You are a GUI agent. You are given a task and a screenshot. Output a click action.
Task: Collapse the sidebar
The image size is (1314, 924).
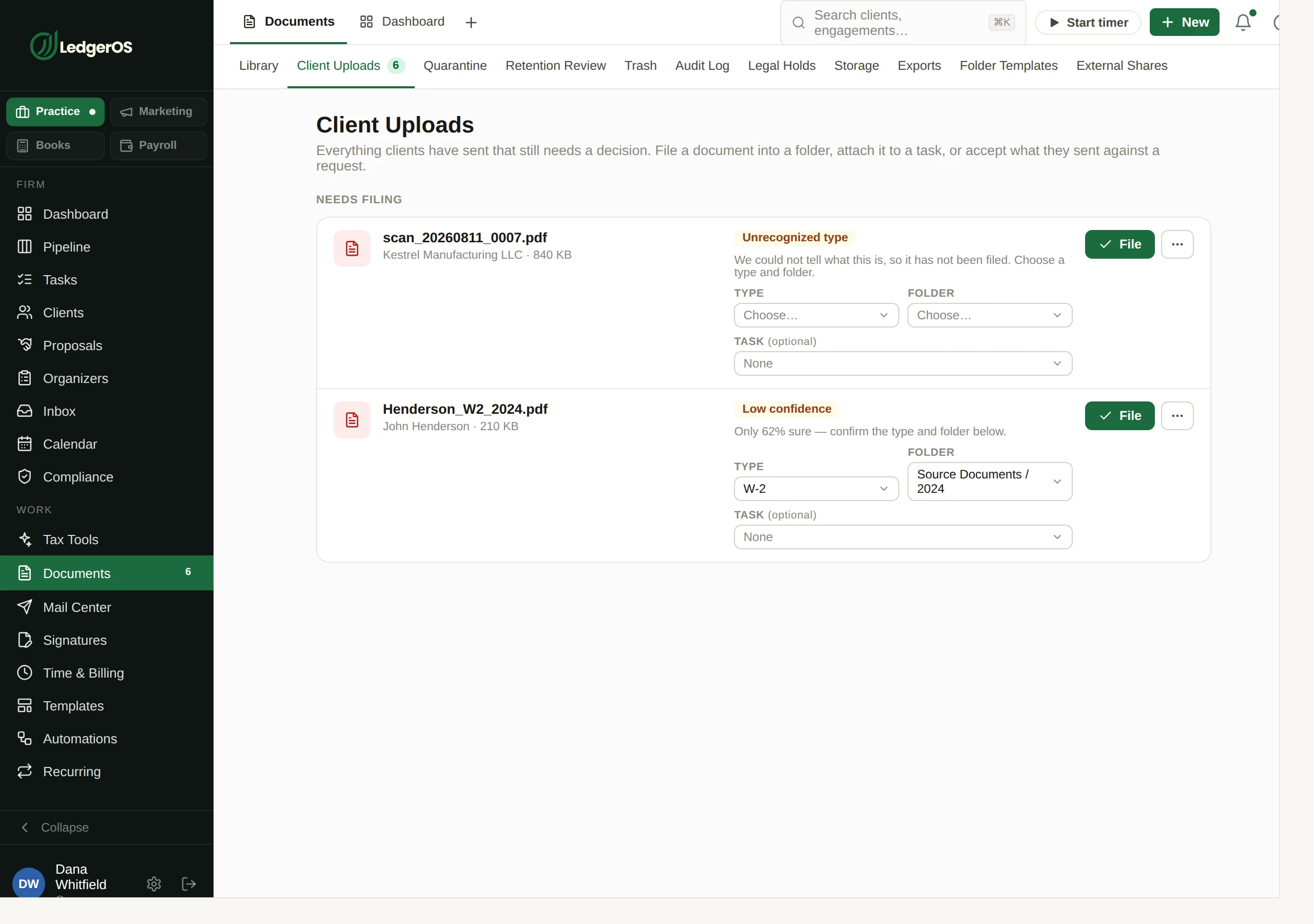[x=106, y=827]
